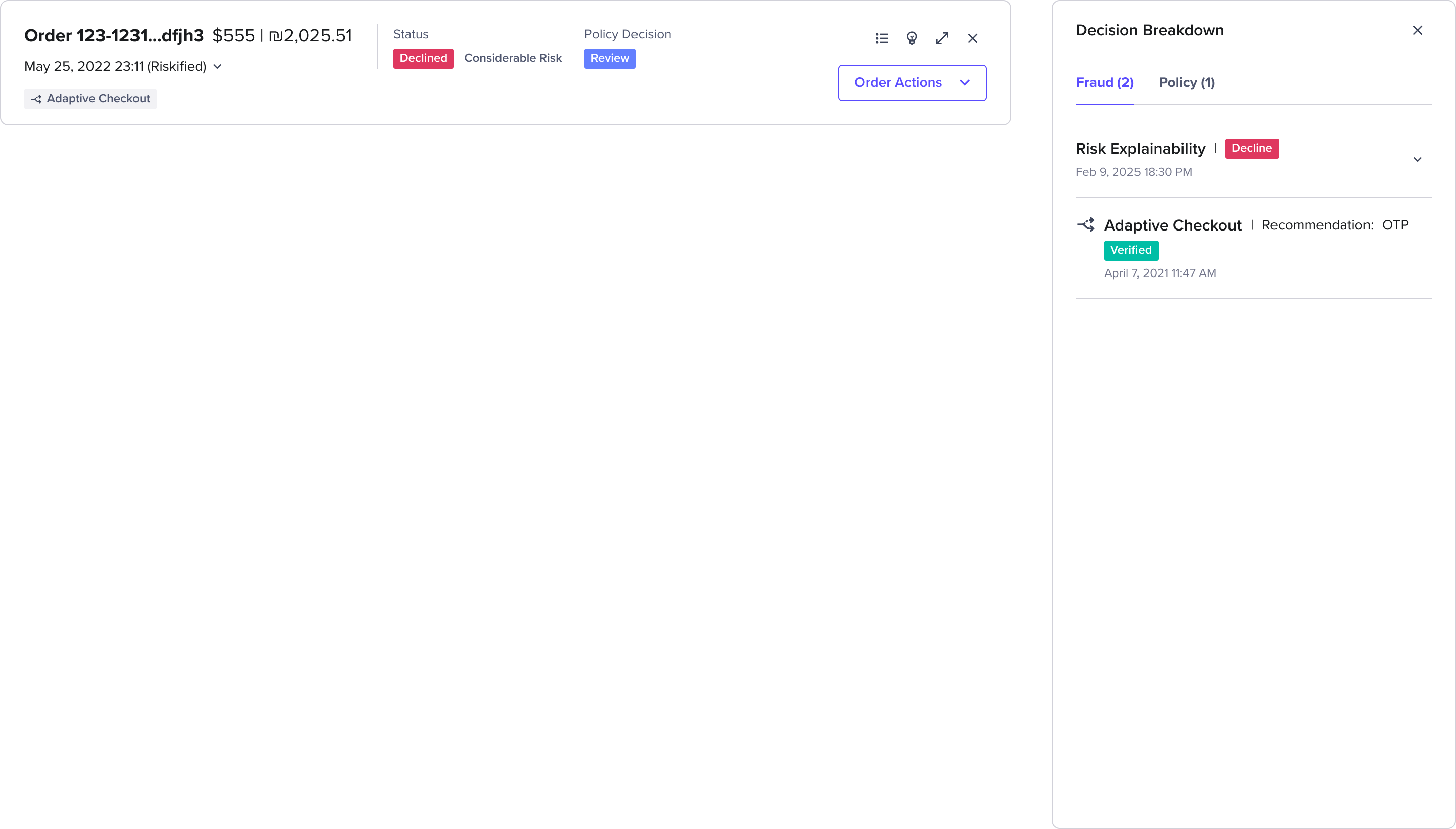Click the Adaptive Checkout tag under order date
Viewport: 1456px width, 829px height.
tap(90, 99)
